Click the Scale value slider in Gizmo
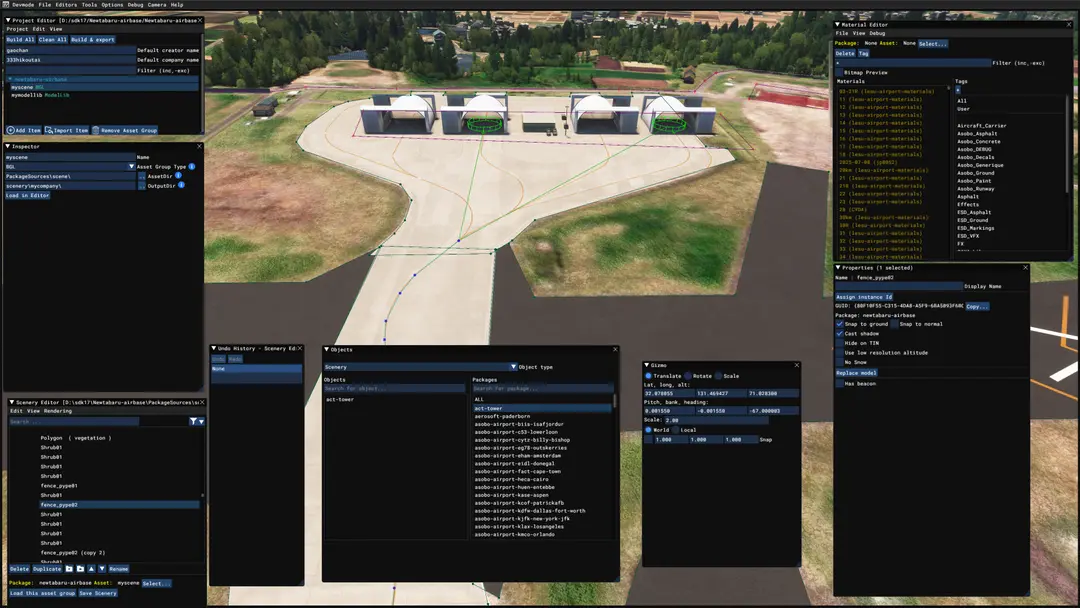 716,420
